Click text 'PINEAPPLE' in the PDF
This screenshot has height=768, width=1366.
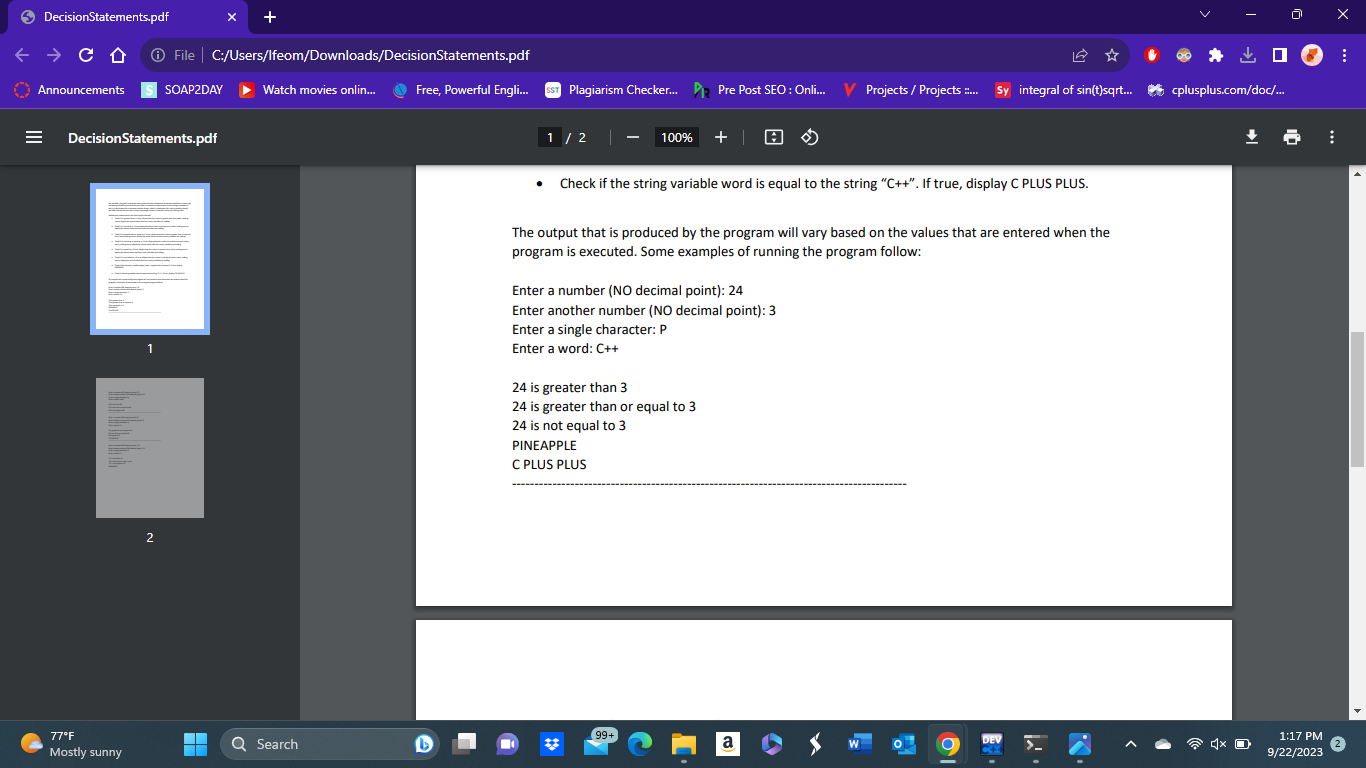click(x=544, y=445)
